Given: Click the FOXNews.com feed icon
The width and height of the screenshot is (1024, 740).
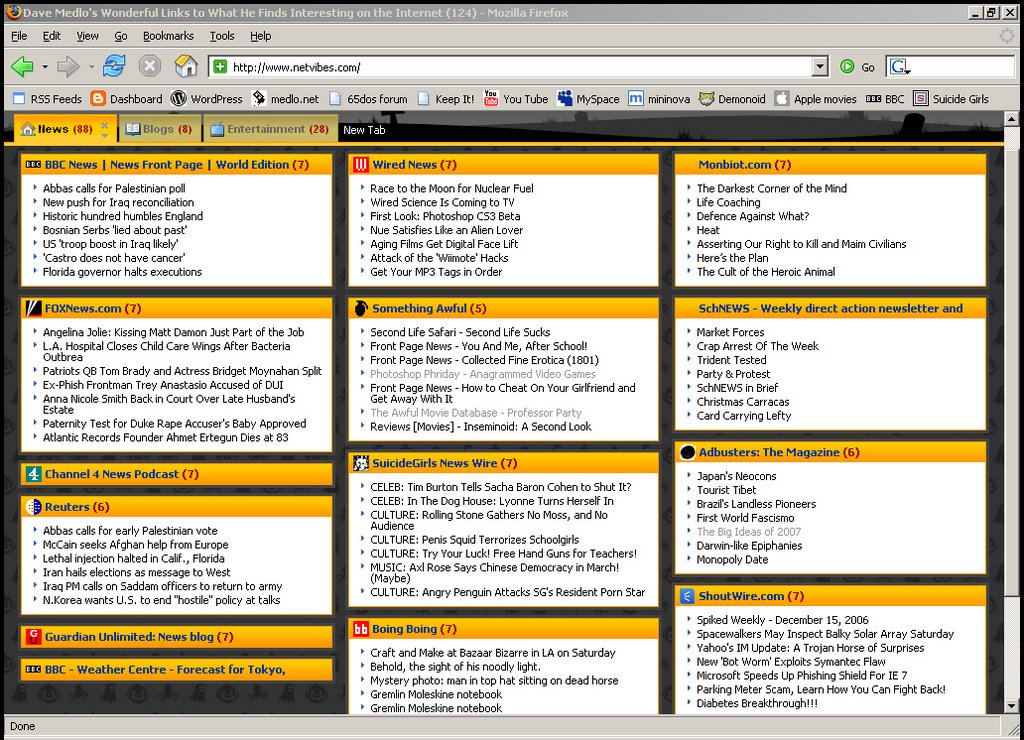Looking at the screenshot, I should (x=33, y=308).
